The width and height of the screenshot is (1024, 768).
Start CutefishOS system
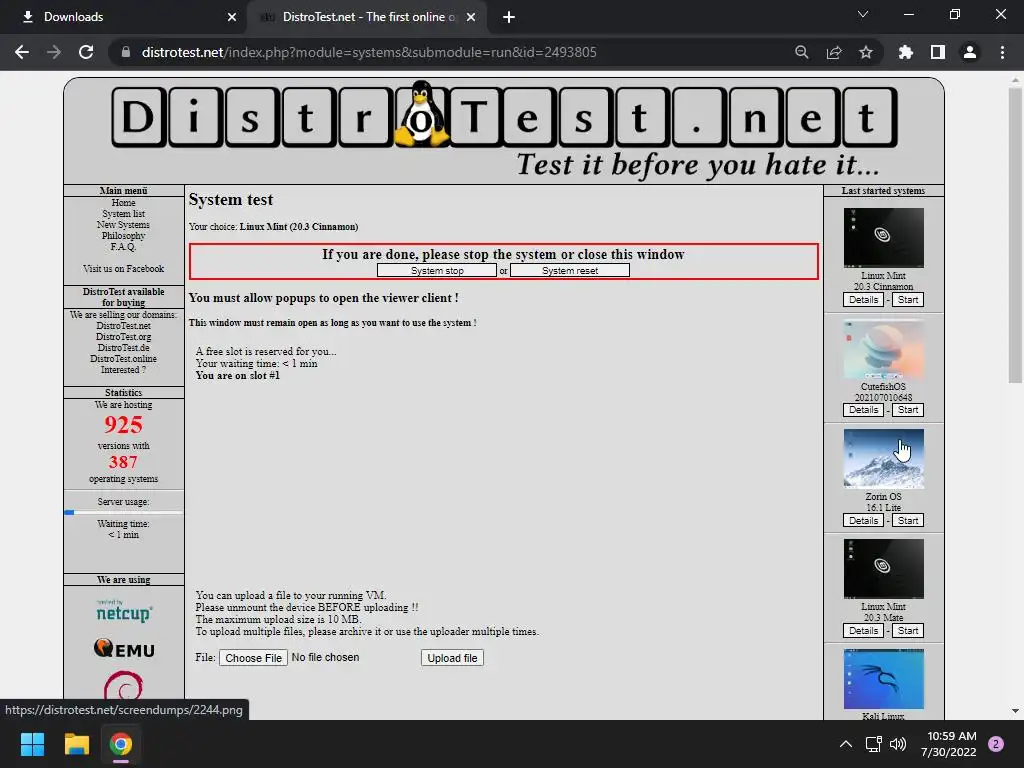point(908,410)
